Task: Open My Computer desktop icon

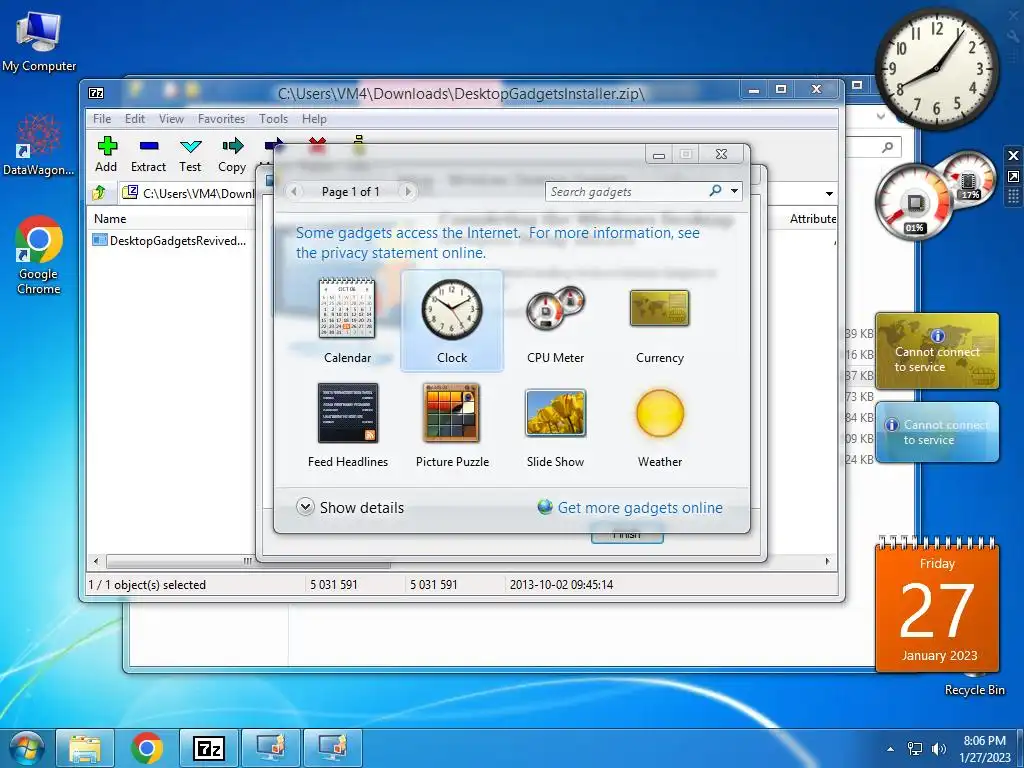Action: pos(39,41)
